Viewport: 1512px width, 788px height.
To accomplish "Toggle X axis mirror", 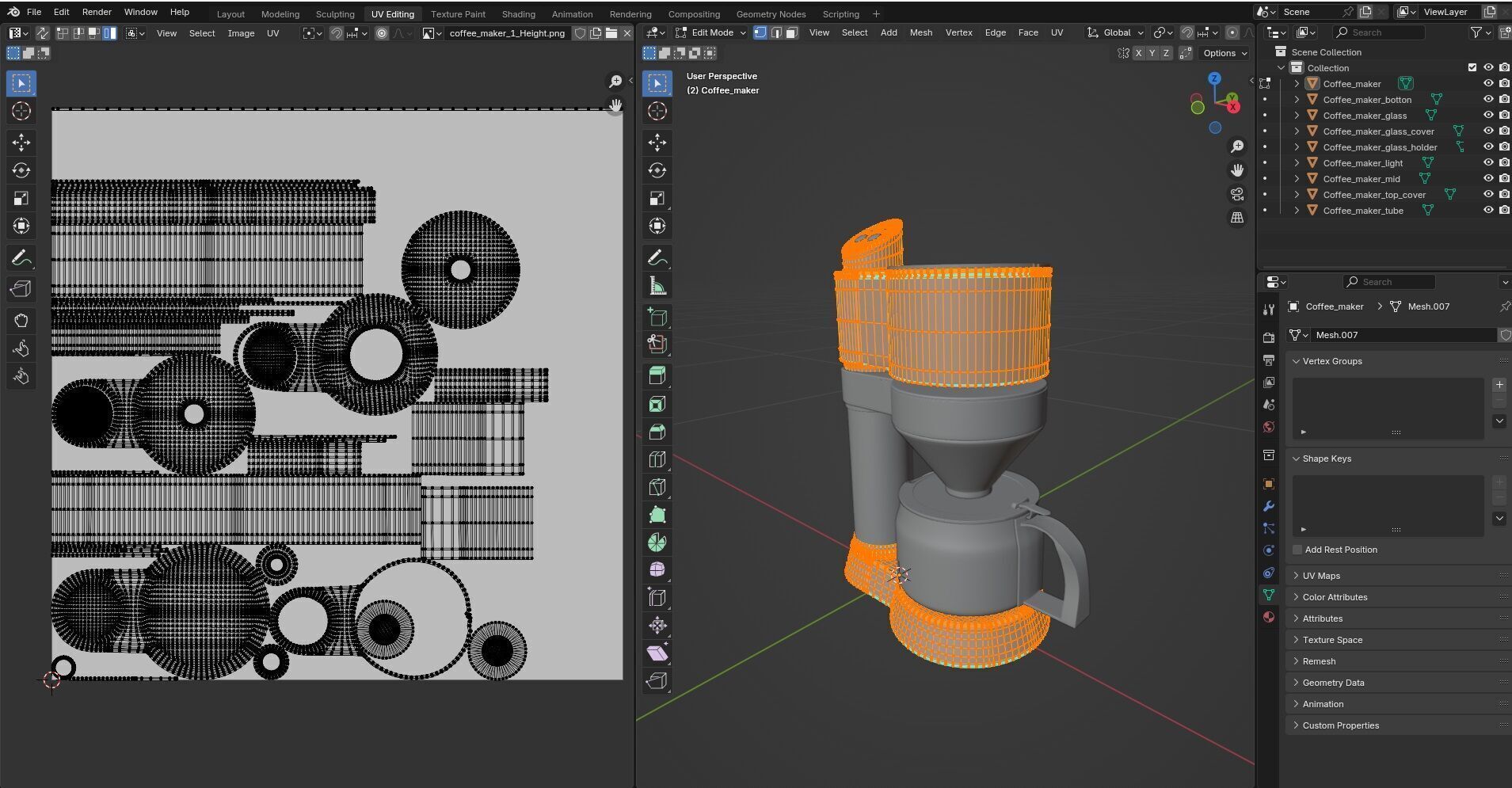I will coord(1138,53).
